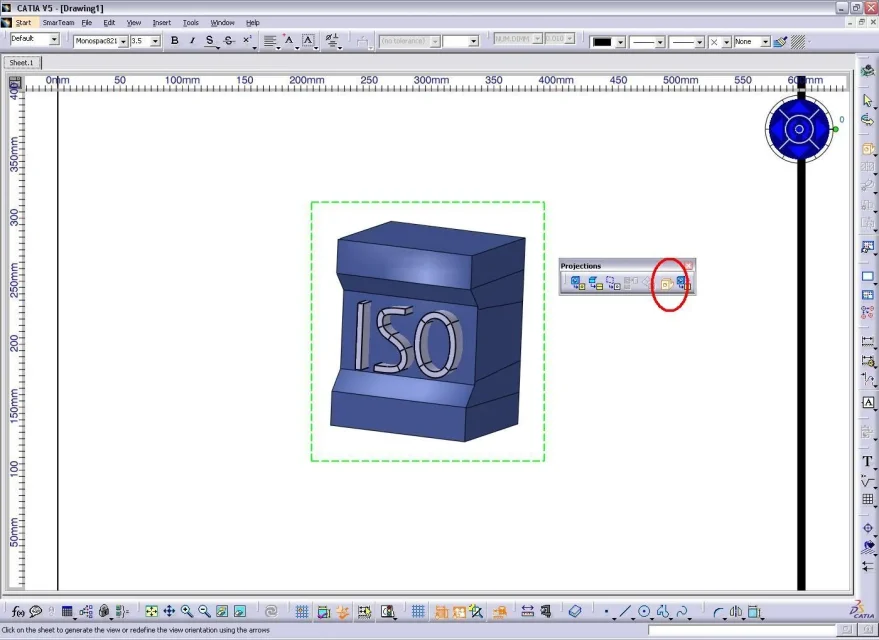Click the compass center circle button
This screenshot has height=640, width=879.
coord(799,129)
